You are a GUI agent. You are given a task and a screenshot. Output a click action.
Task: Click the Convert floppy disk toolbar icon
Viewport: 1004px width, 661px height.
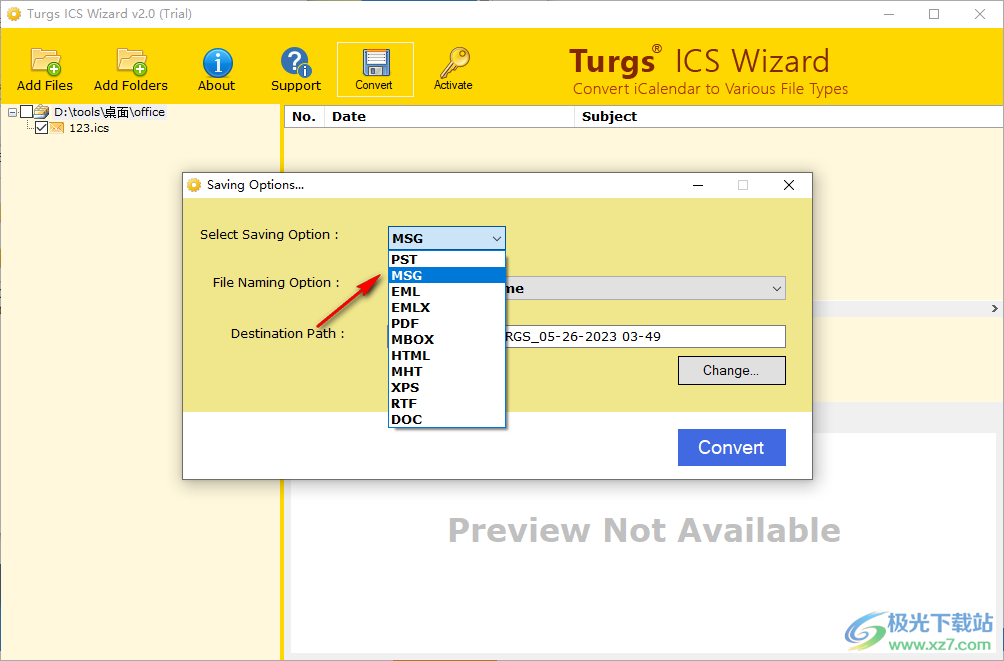tap(375, 63)
